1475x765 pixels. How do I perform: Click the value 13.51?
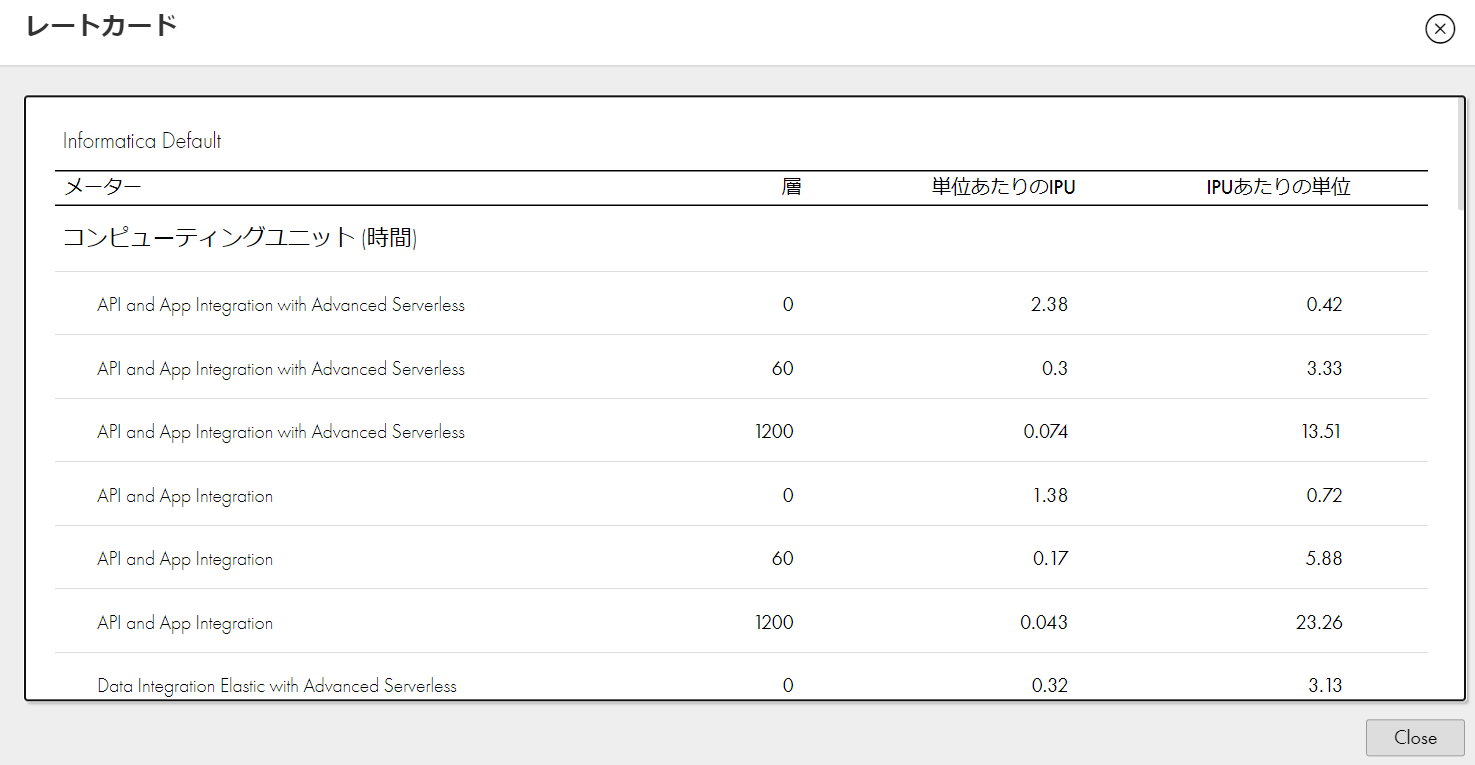click(1320, 432)
